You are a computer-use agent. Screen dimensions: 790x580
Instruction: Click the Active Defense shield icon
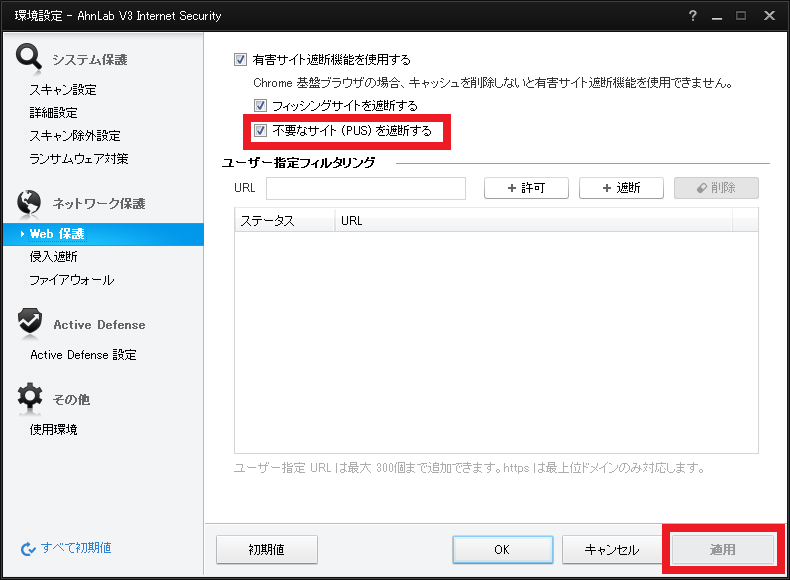(x=30, y=320)
